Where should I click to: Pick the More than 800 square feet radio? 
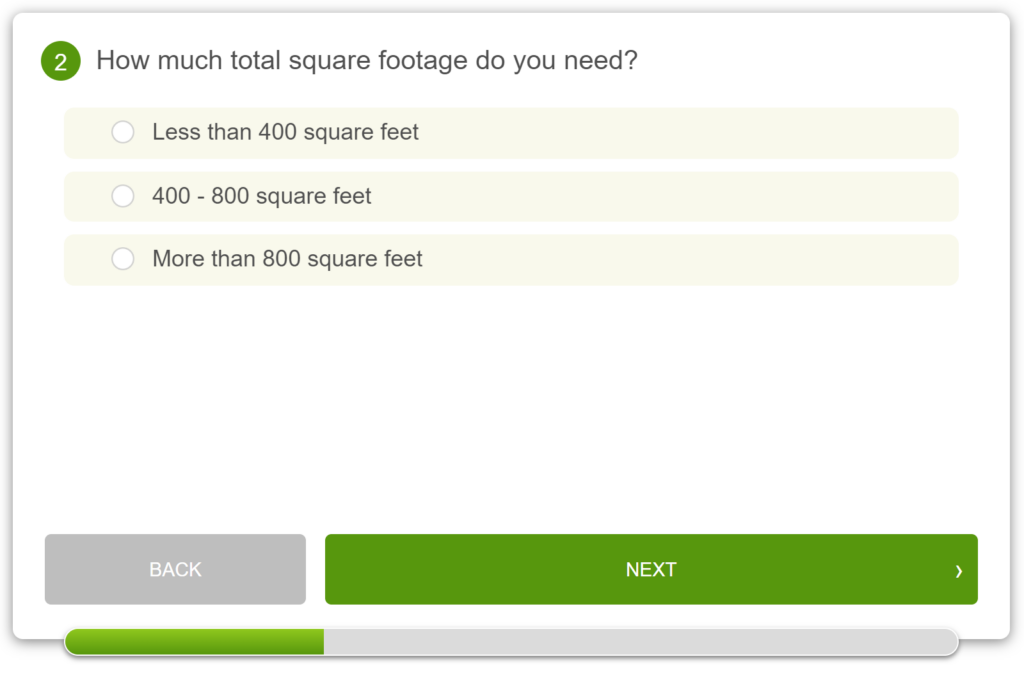point(123,259)
